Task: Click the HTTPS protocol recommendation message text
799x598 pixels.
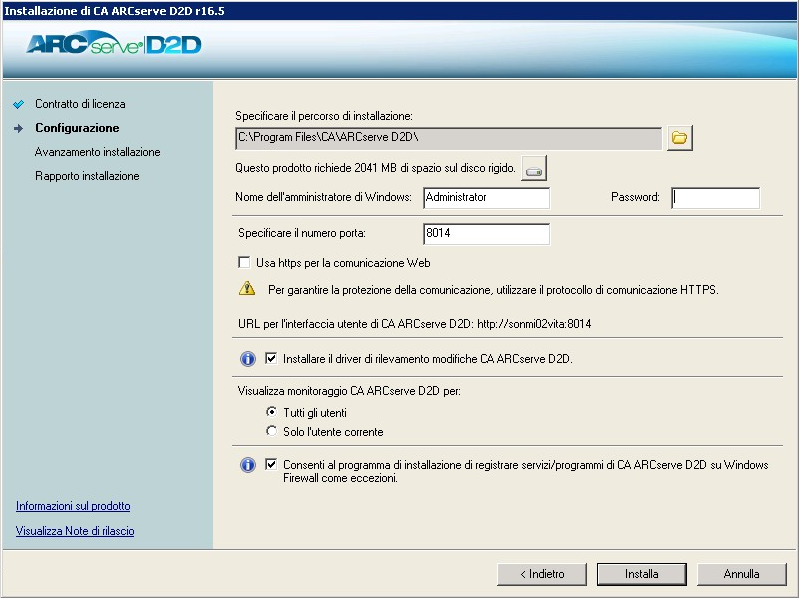Action: pos(493,290)
